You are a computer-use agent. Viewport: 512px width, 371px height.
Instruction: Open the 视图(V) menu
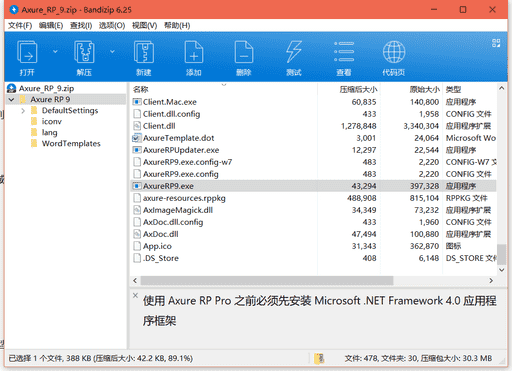click(x=144, y=25)
